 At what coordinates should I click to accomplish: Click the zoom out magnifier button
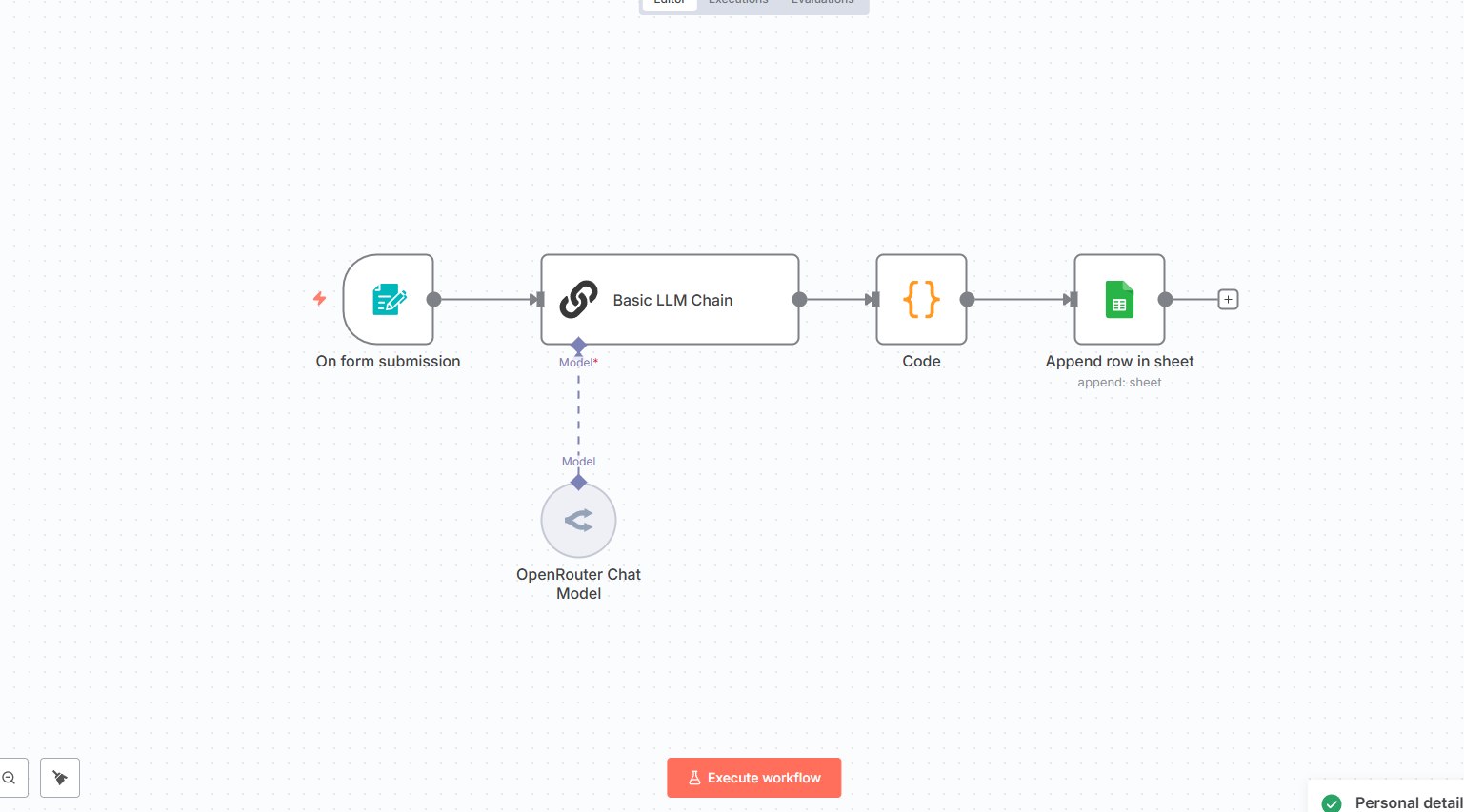[10, 778]
